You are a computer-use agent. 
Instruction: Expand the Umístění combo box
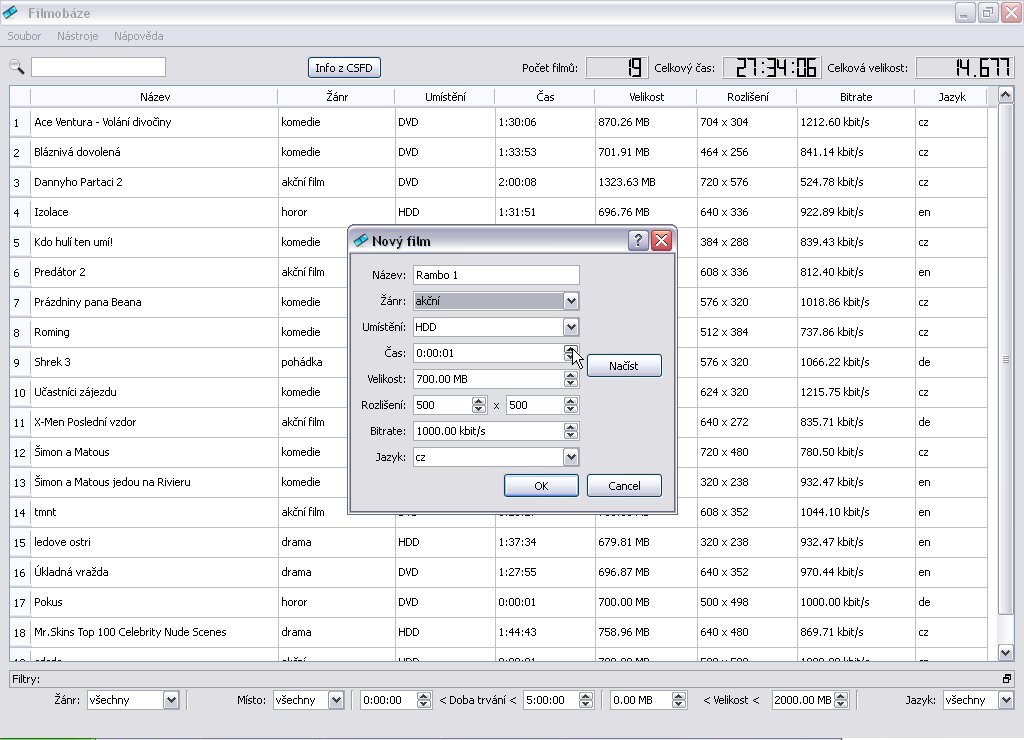coord(571,327)
